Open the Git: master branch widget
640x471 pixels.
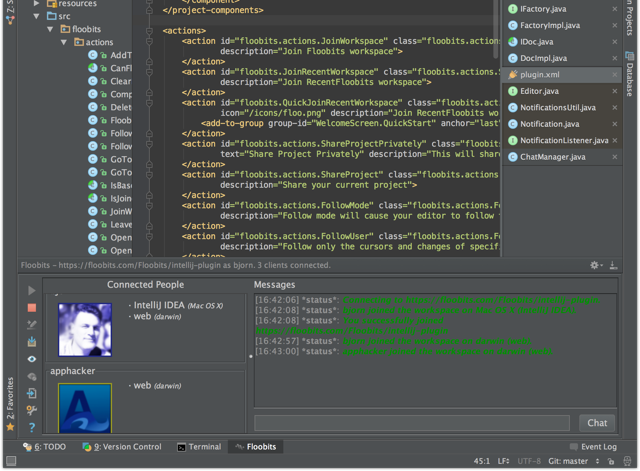pos(573,461)
